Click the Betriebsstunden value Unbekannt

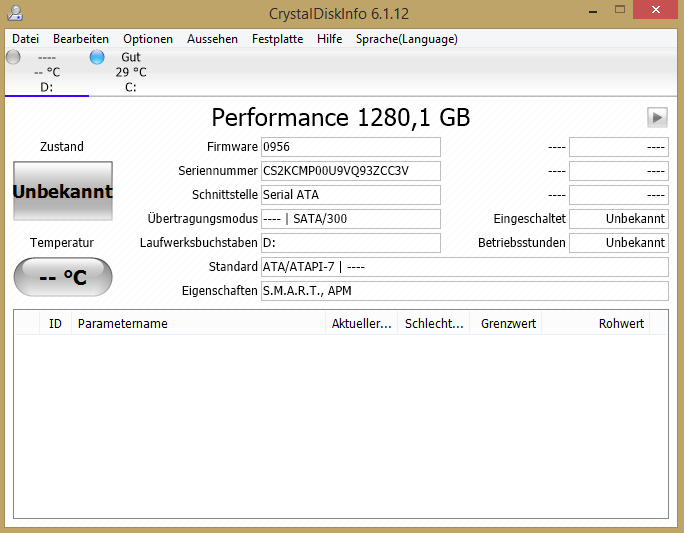[619, 243]
